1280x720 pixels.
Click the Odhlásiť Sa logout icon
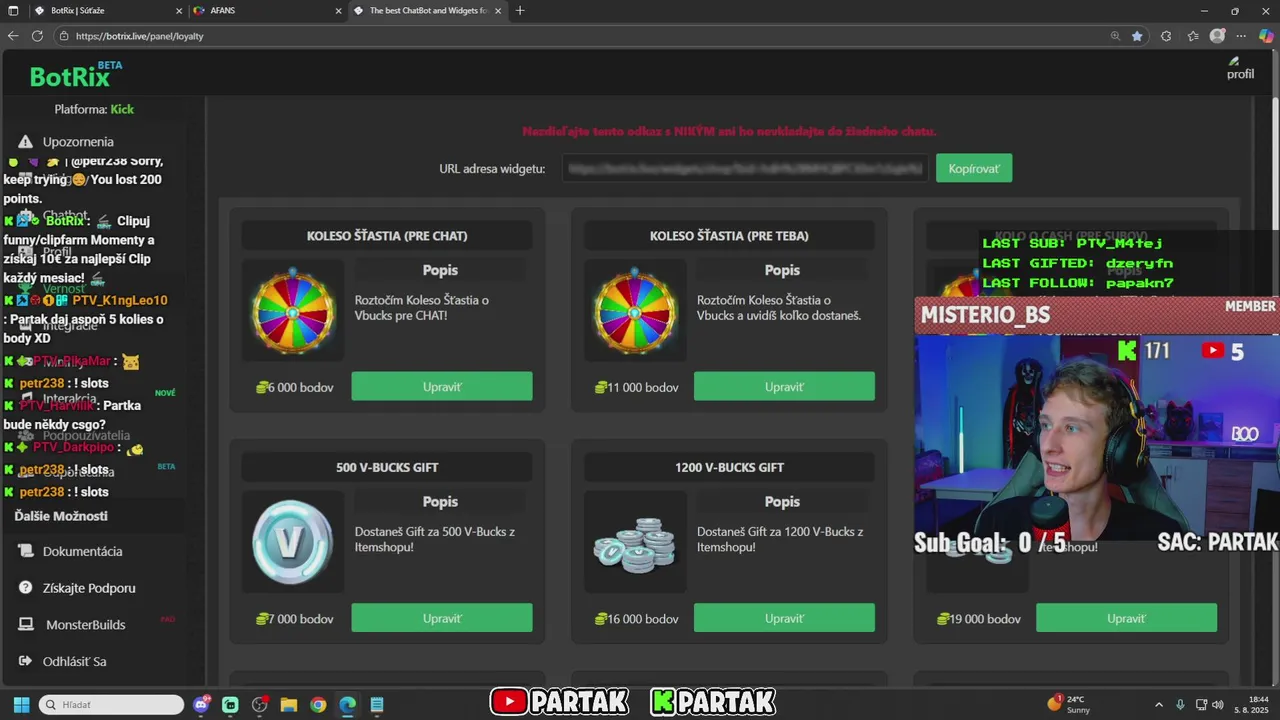(25, 661)
